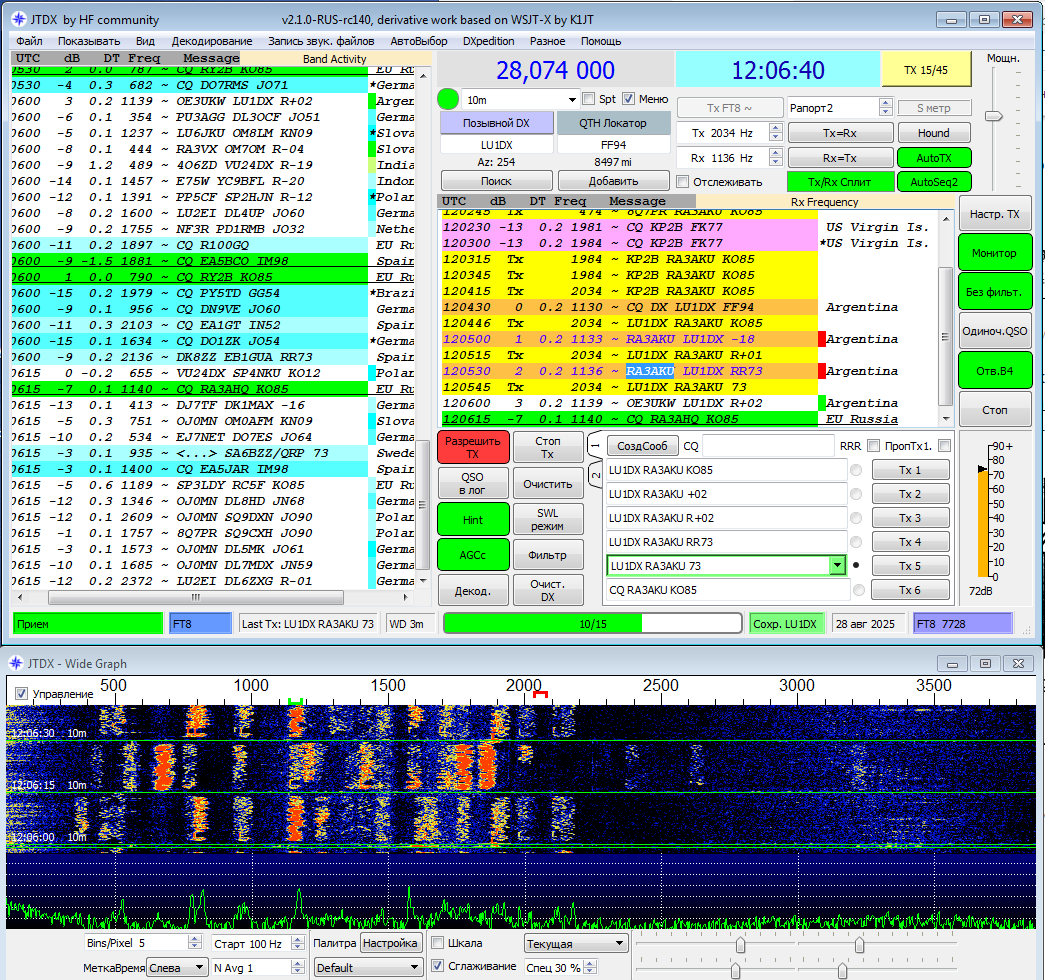Expand the Tx 5 message dropdown arrow

[838, 565]
